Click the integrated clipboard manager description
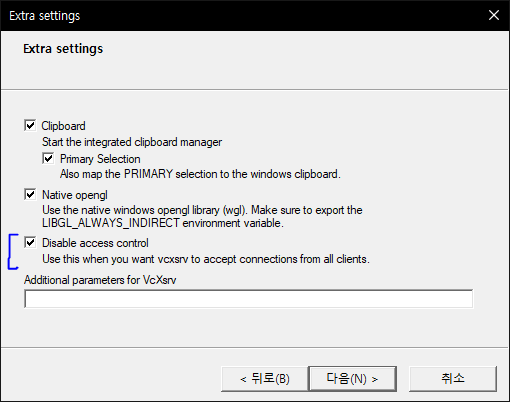The image size is (510, 402). click(132, 142)
